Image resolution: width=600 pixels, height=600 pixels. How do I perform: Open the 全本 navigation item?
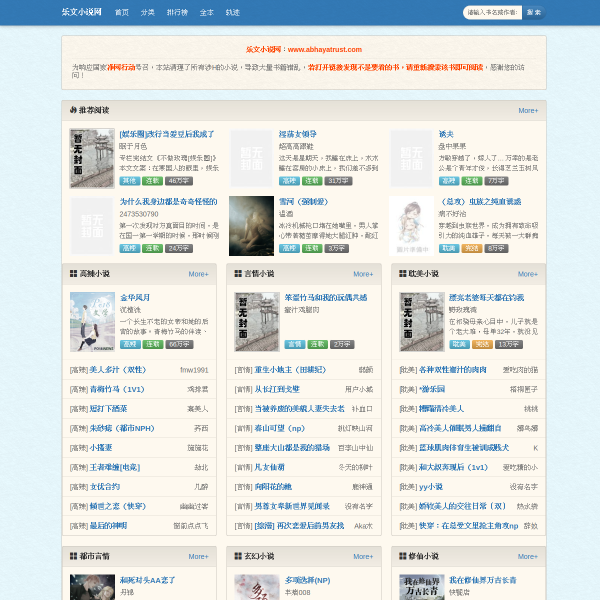[x=207, y=13]
